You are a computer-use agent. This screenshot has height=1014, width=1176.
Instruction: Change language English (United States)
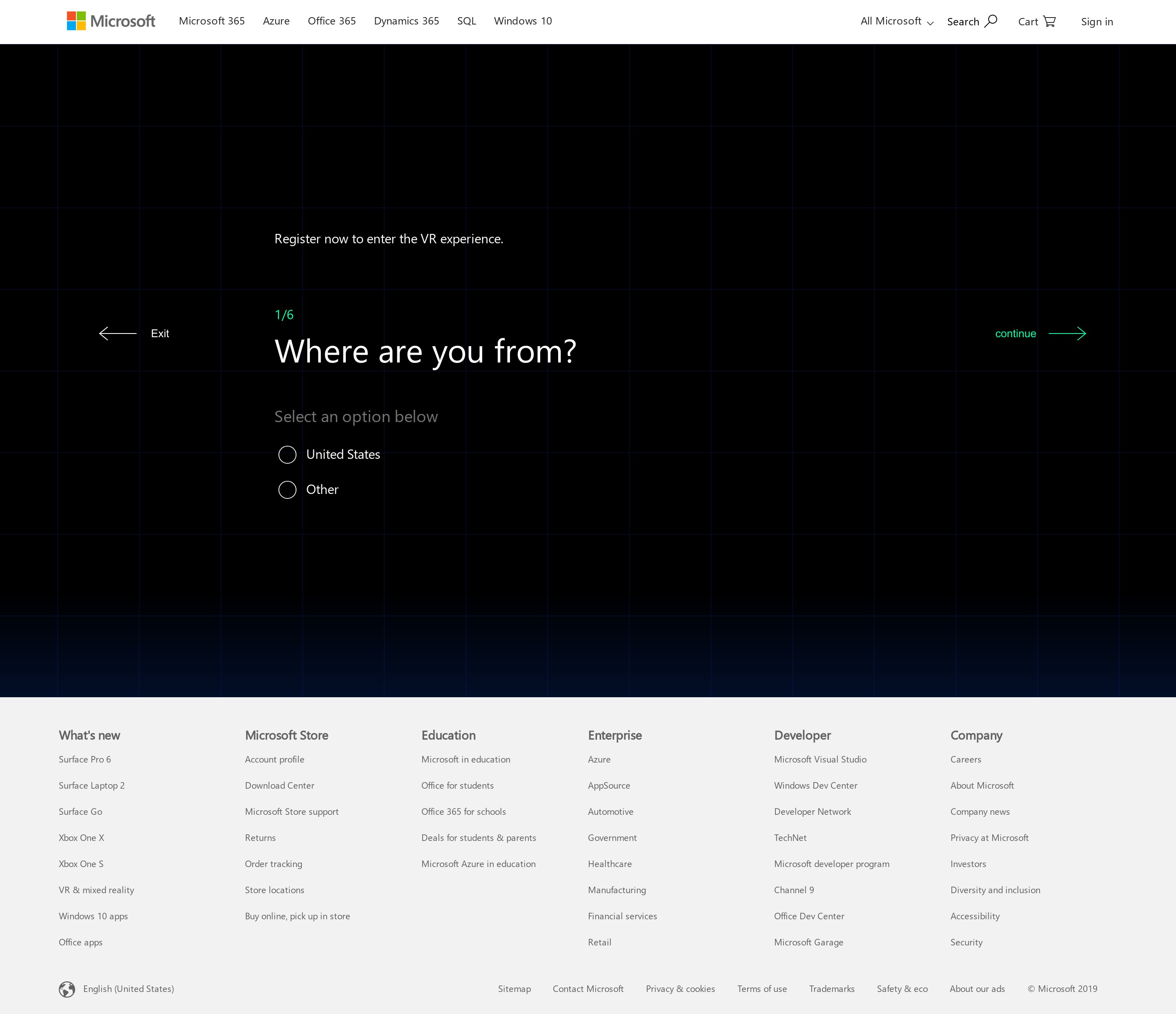coord(128,988)
